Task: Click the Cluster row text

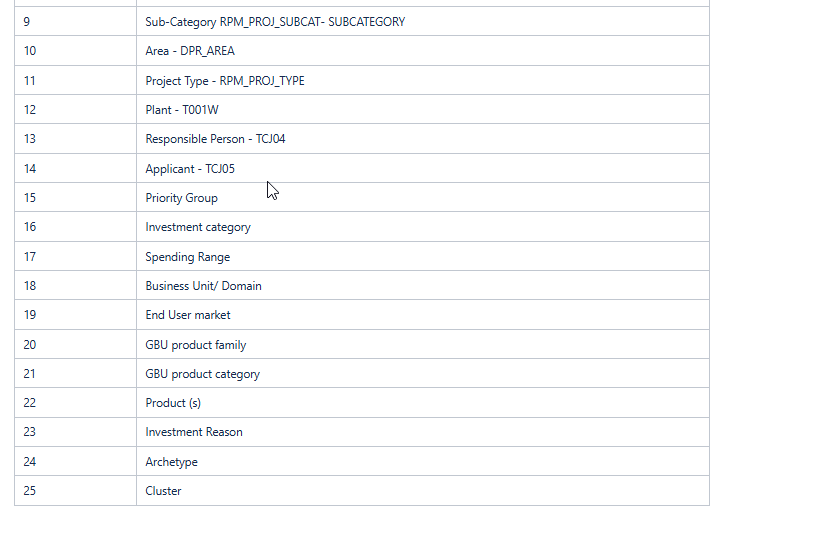Action: (163, 491)
